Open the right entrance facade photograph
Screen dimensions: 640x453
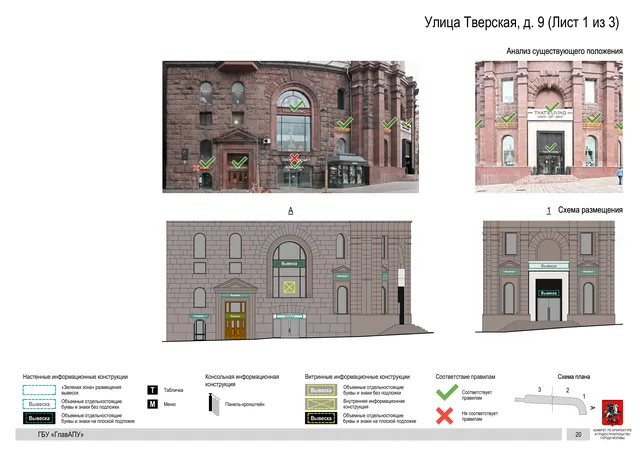(549, 127)
